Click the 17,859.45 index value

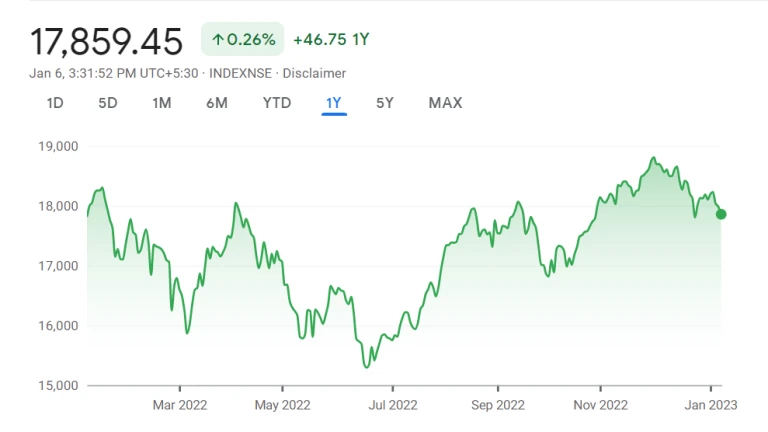click(106, 41)
